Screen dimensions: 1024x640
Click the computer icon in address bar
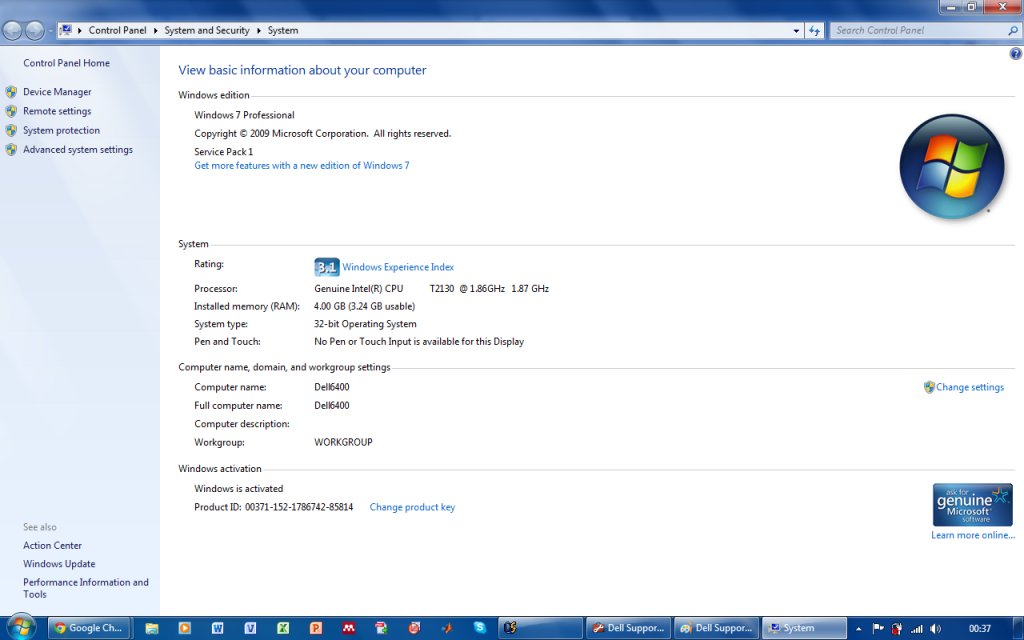click(x=65, y=30)
